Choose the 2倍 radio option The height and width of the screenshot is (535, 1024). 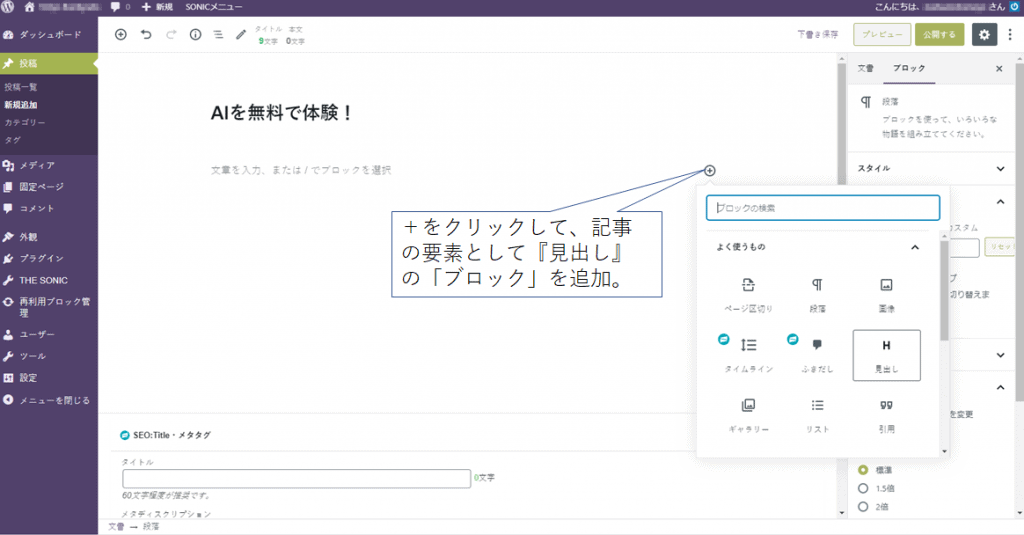pos(864,507)
